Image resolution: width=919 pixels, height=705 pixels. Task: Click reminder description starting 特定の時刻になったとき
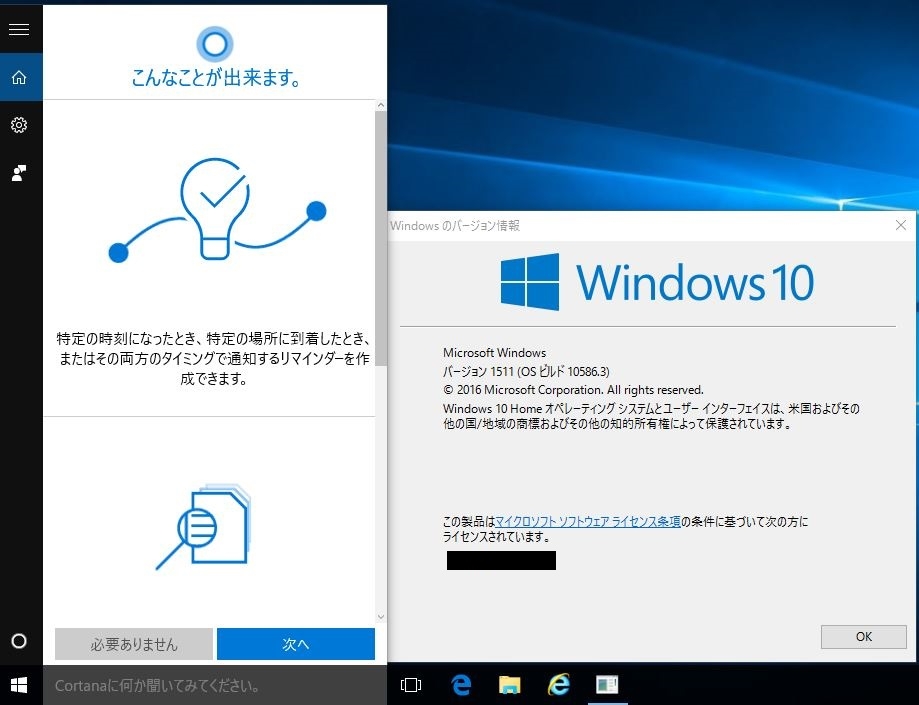(x=214, y=359)
